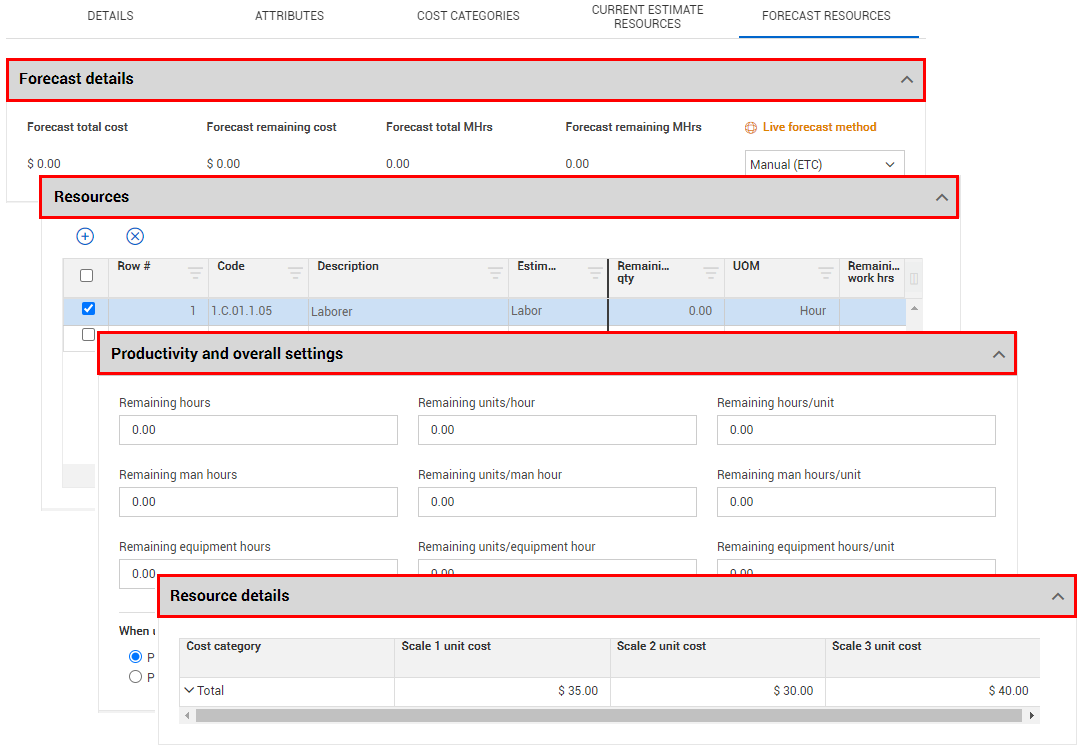Viewport: 1080px width, 750px height.
Task: Select the second radio button option
Action: [x=136, y=677]
